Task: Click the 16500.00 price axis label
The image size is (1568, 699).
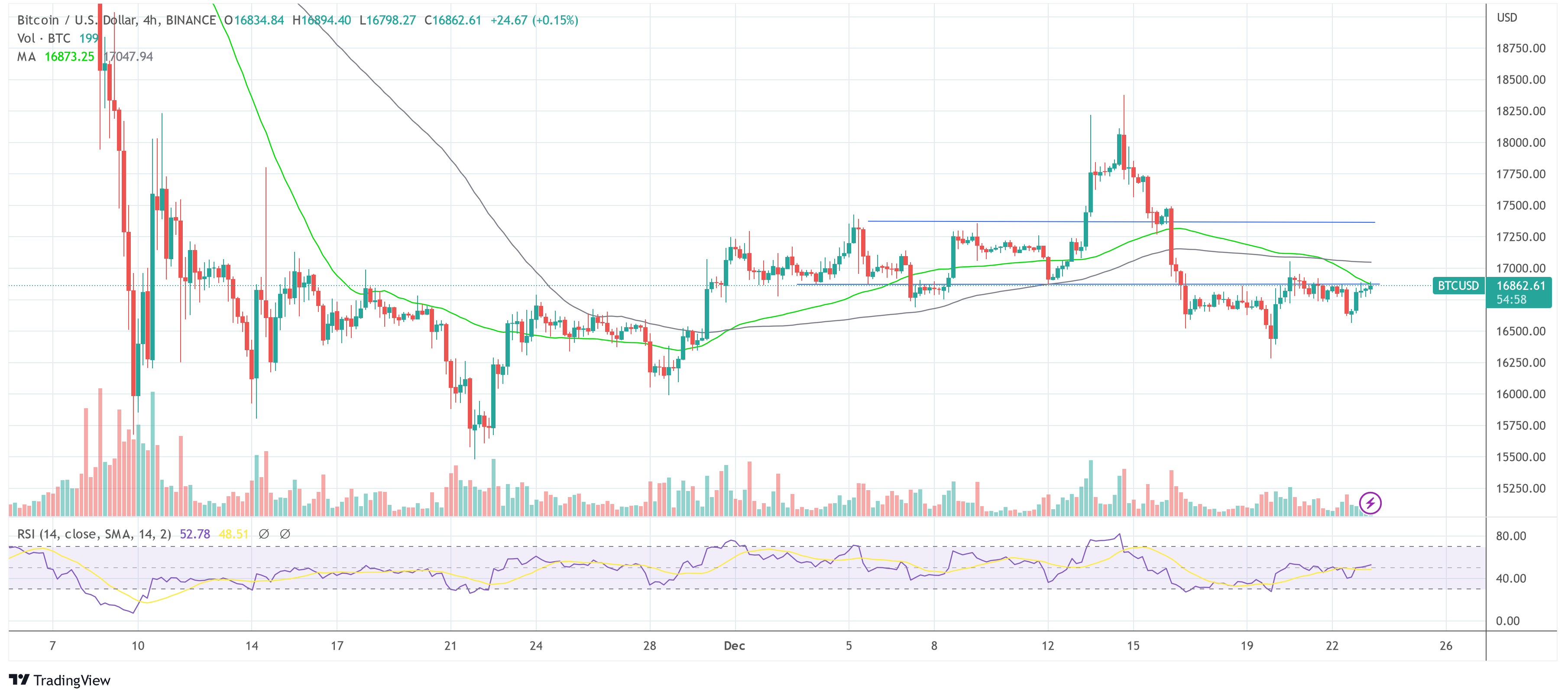Action: coord(1520,331)
